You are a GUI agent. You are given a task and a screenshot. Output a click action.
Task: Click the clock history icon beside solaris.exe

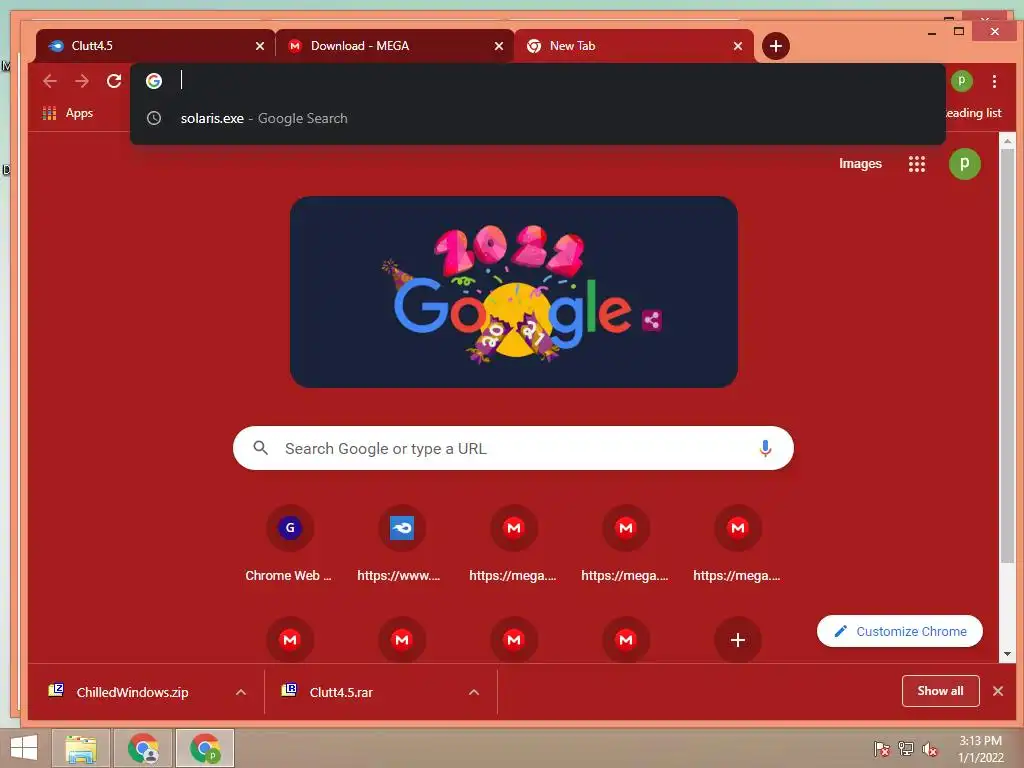click(x=154, y=118)
